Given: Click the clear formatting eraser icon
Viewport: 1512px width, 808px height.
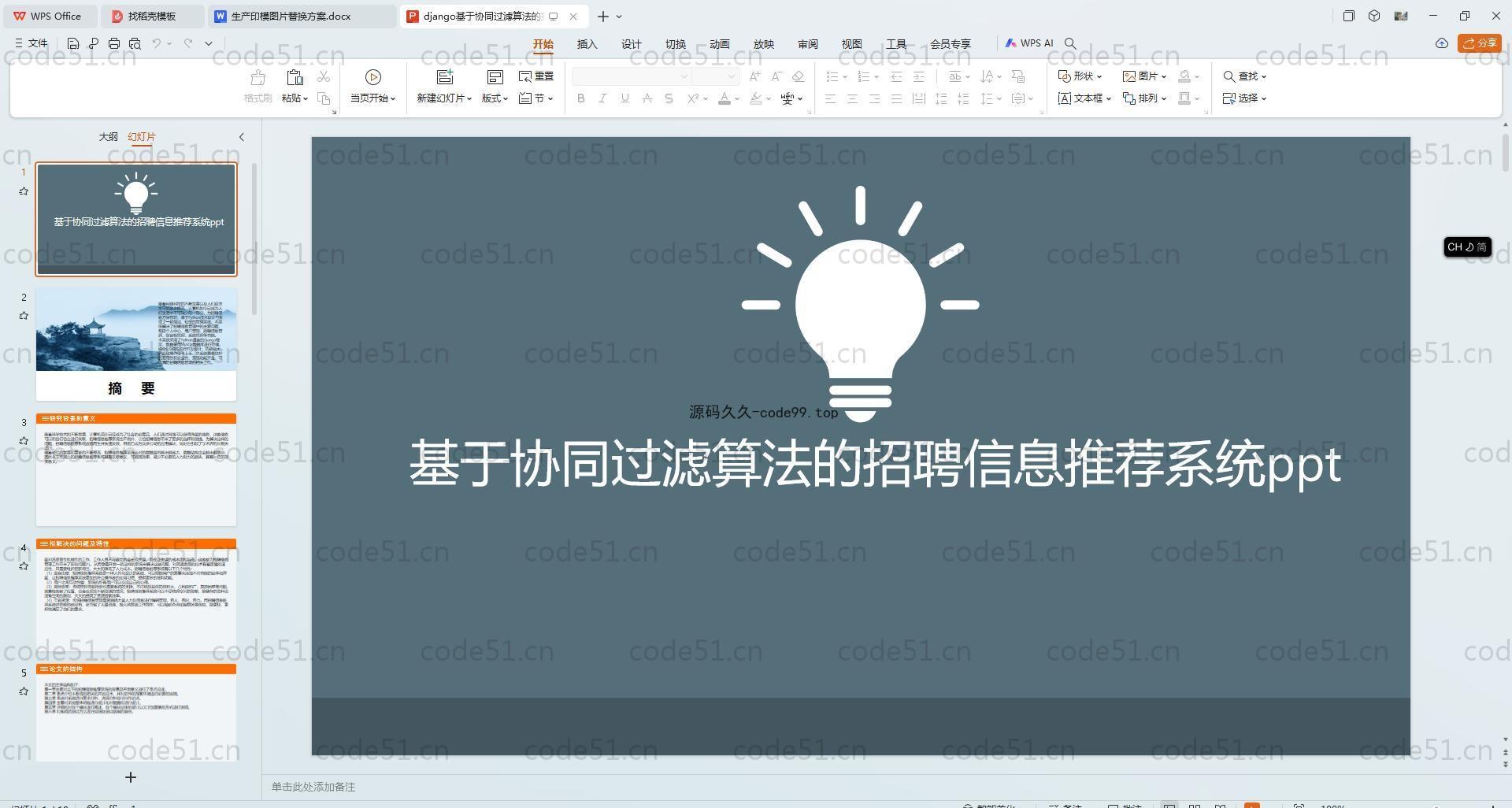Looking at the screenshot, I should point(799,76).
